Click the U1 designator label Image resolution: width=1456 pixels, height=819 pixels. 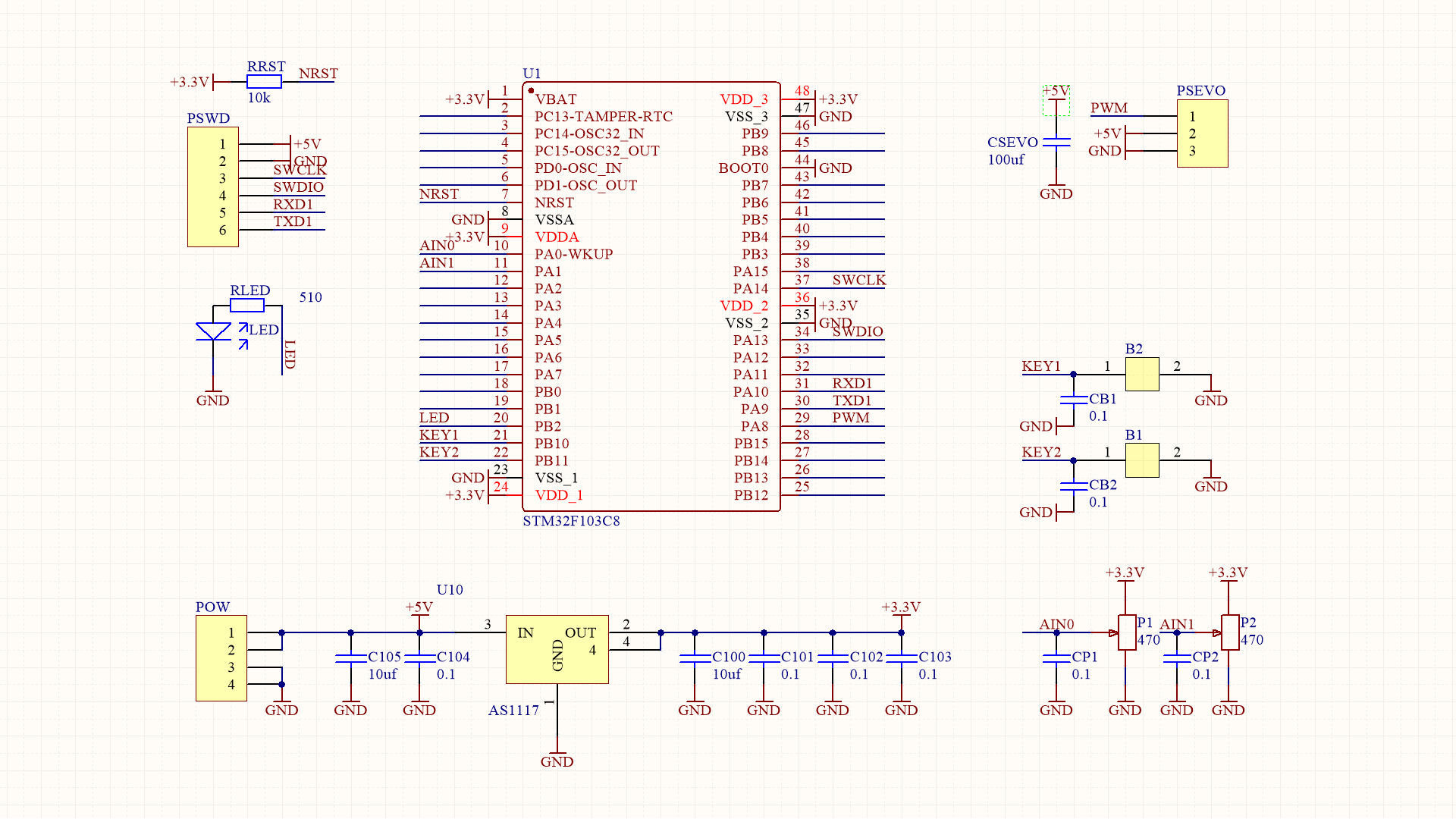[532, 74]
